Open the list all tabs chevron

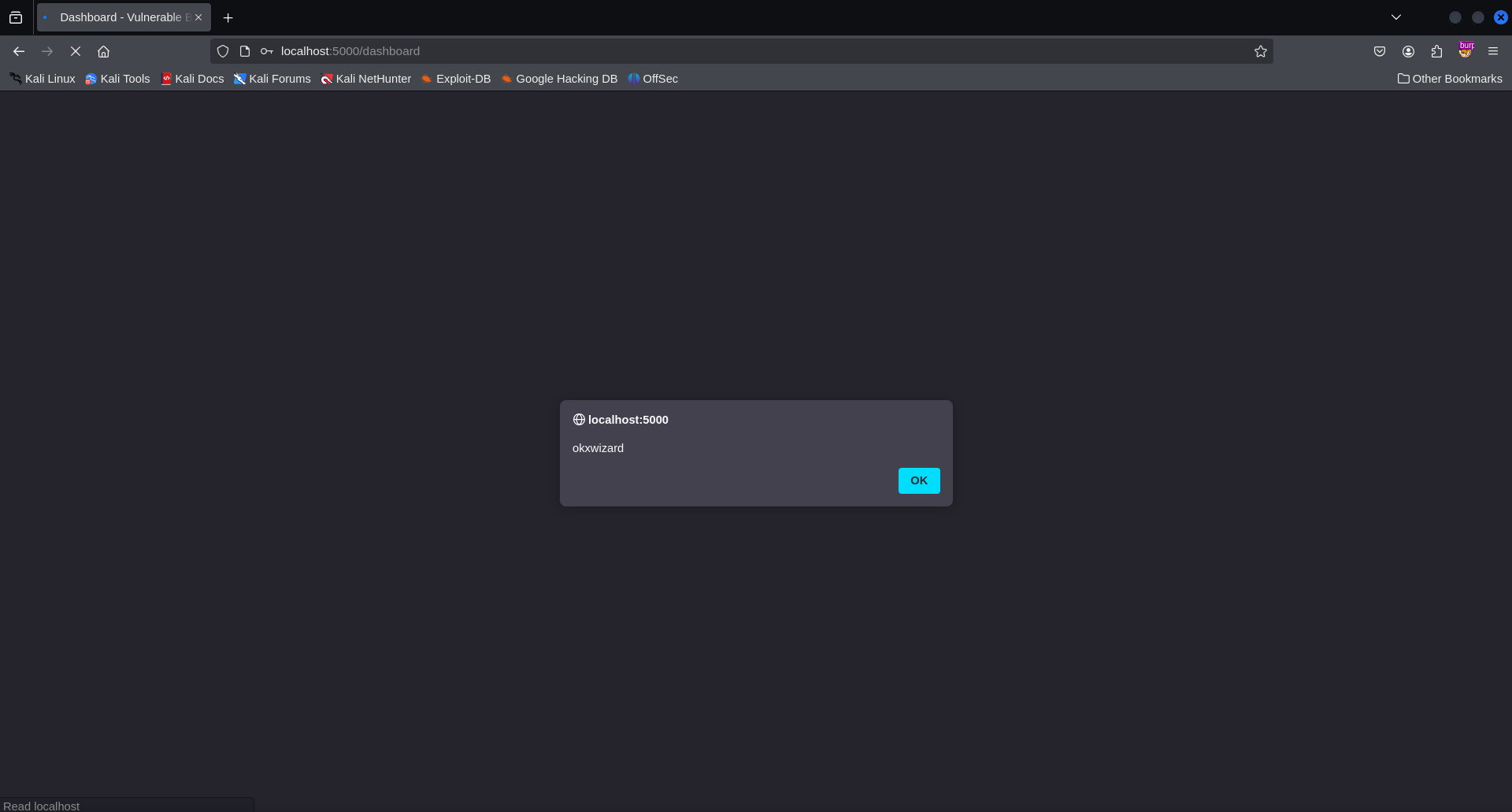pos(1396,17)
